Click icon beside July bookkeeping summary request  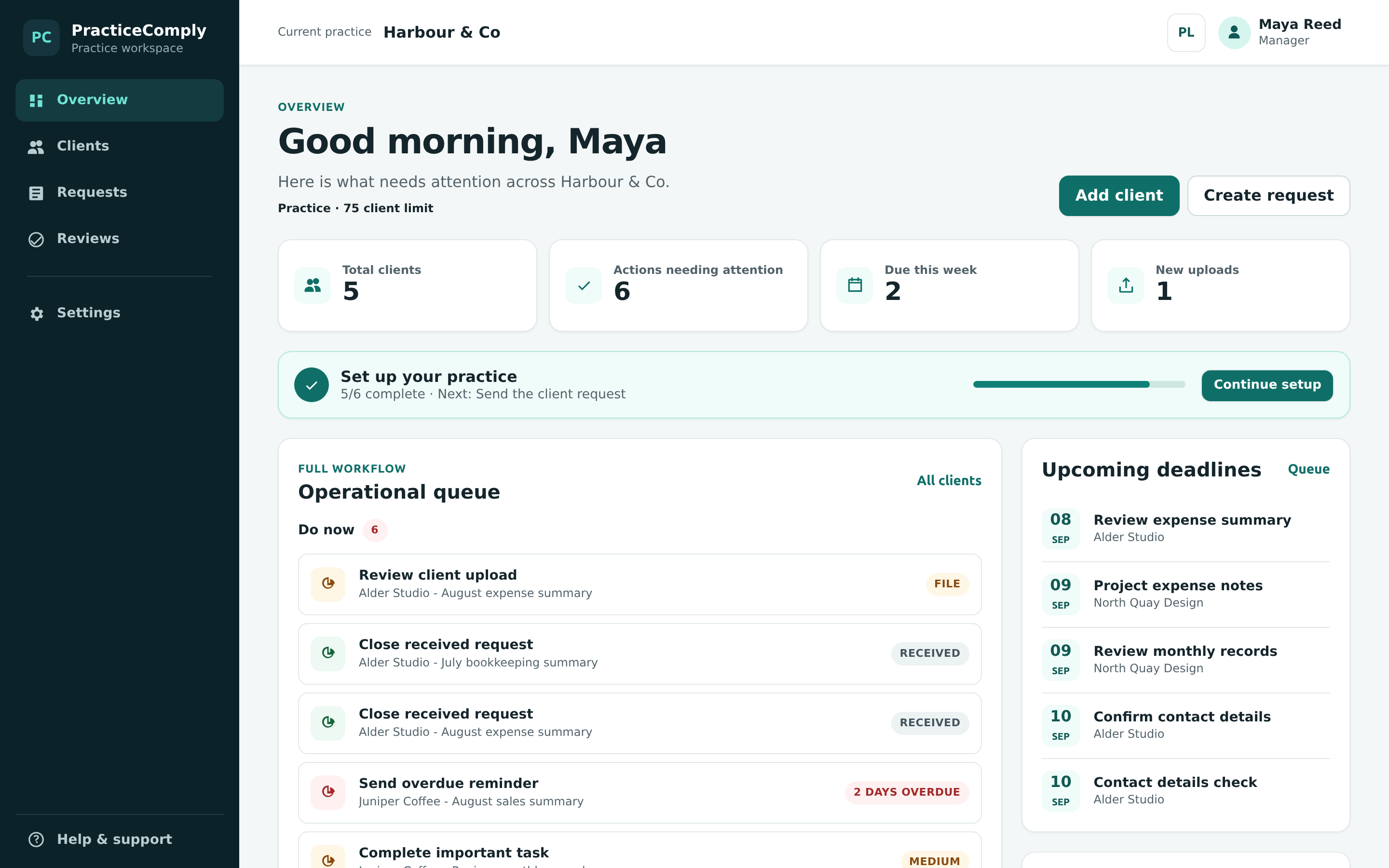tap(328, 653)
